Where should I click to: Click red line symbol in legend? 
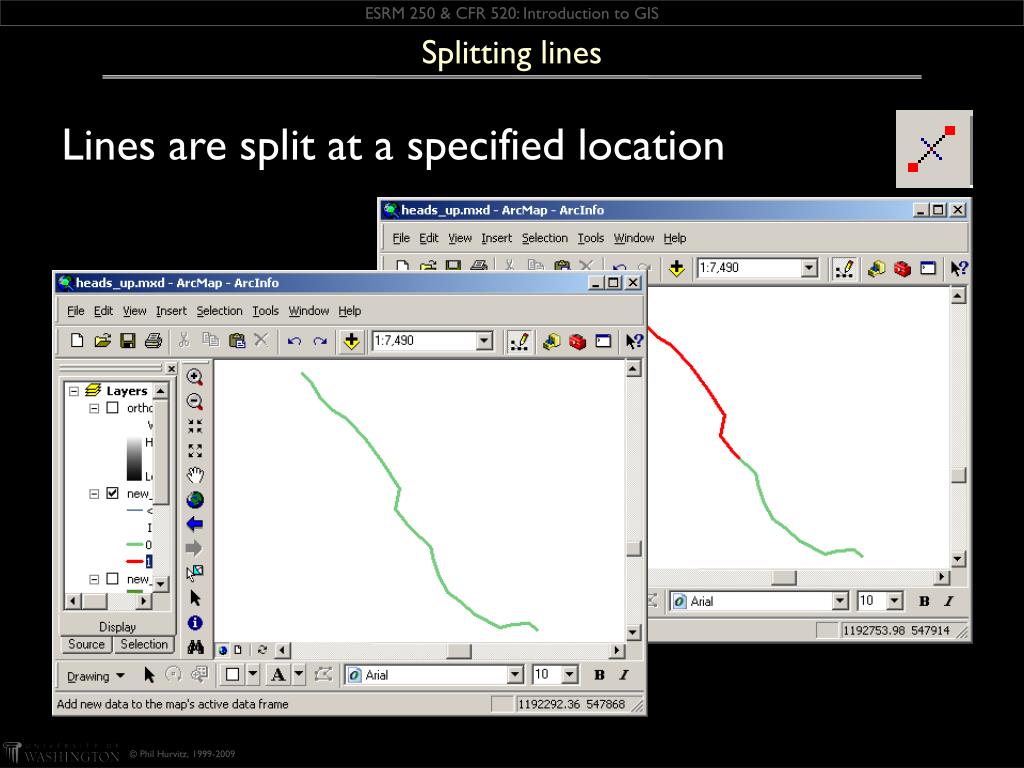[135, 561]
